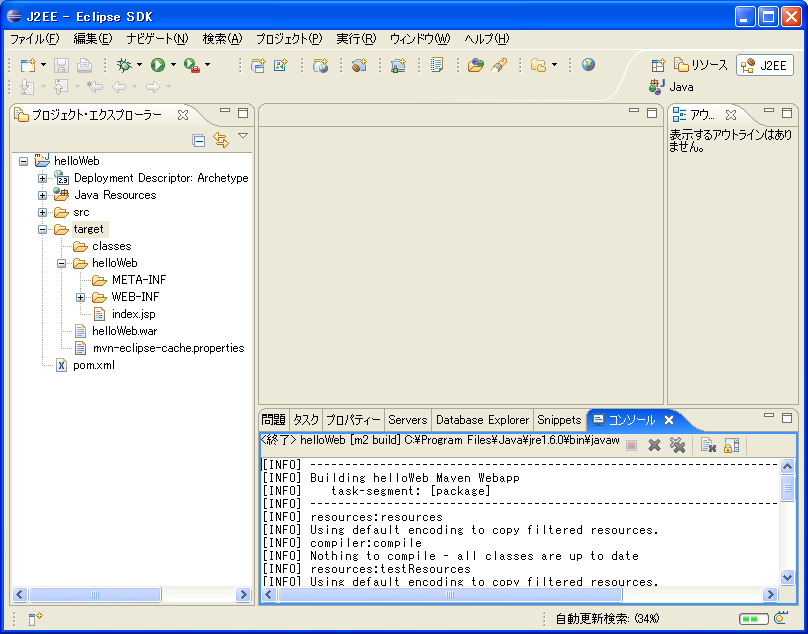This screenshot has height=634, width=808.
Task: Toggle the console Scroll Lock button
Action: [x=732, y=445]
